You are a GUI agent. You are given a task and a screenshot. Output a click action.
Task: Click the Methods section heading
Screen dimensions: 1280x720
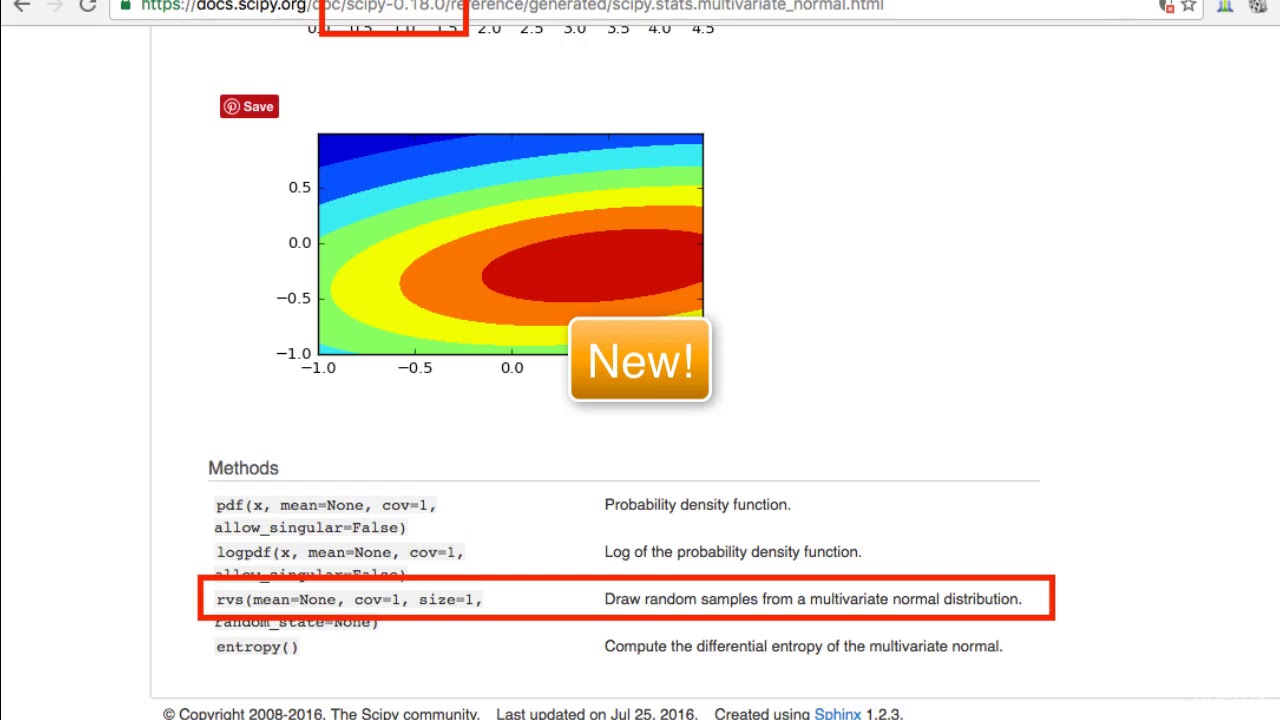pos(243,468)
